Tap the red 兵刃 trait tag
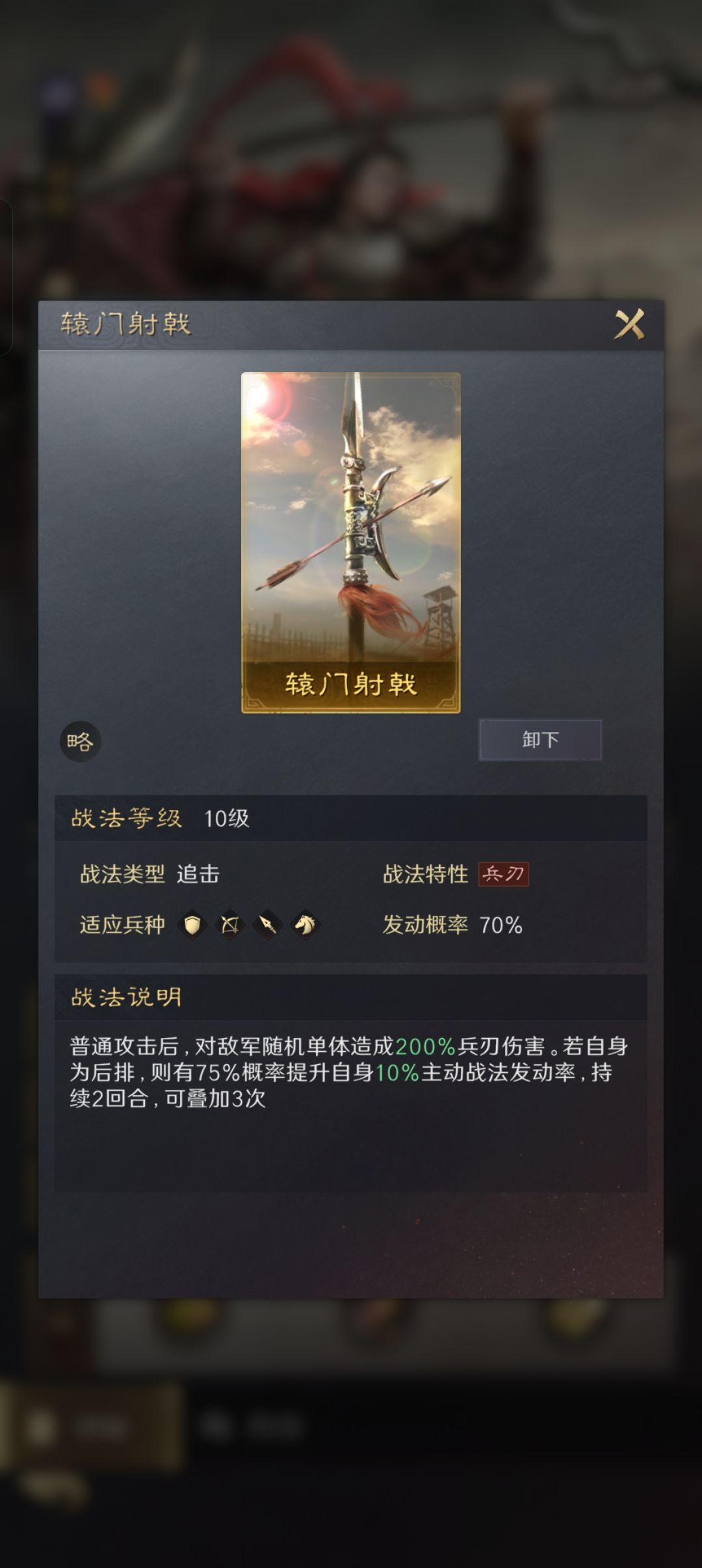The width and height of the screenshot is (702, 1568). tap(504, 874)
